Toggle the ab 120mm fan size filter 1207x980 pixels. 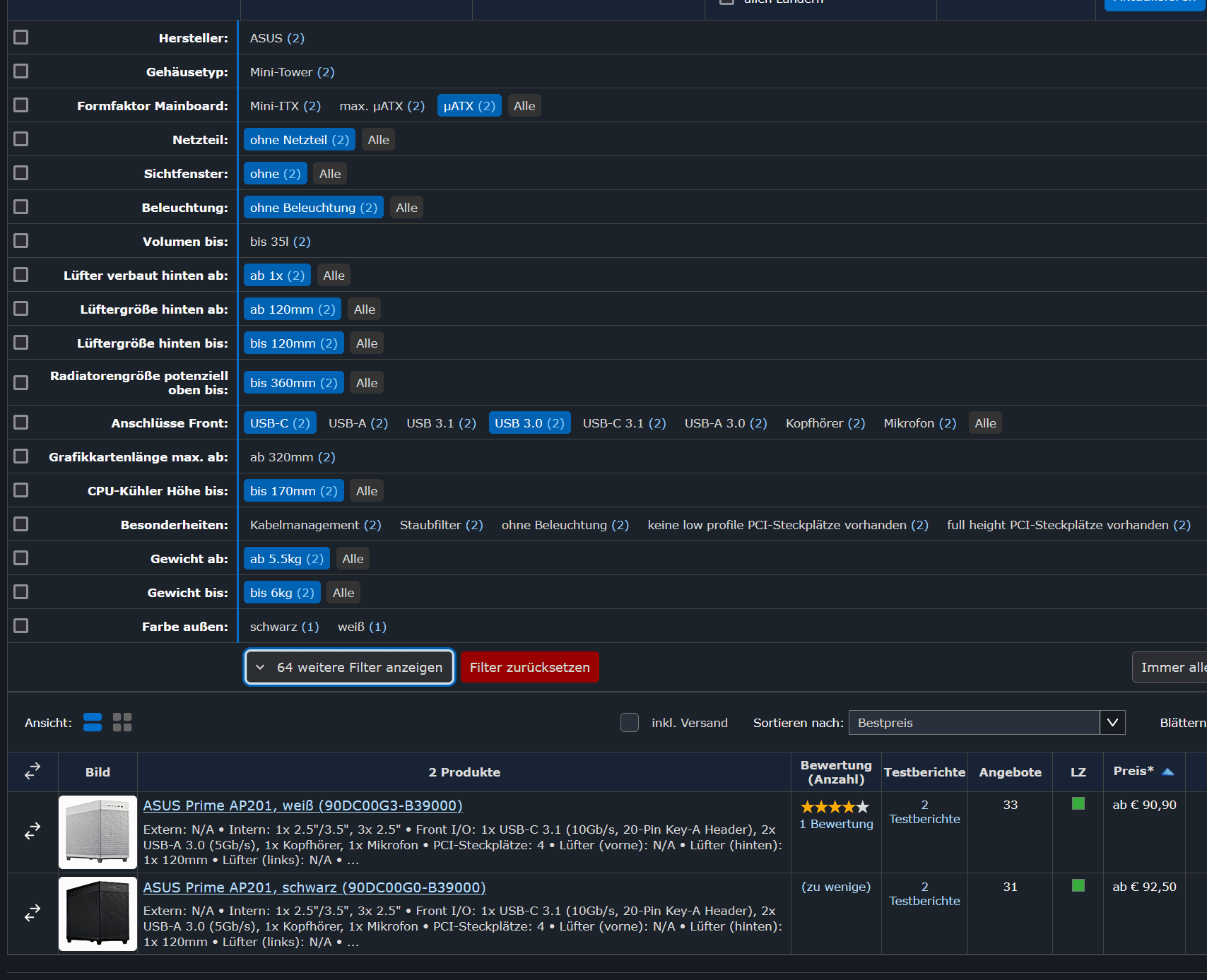tap(293, 309)
